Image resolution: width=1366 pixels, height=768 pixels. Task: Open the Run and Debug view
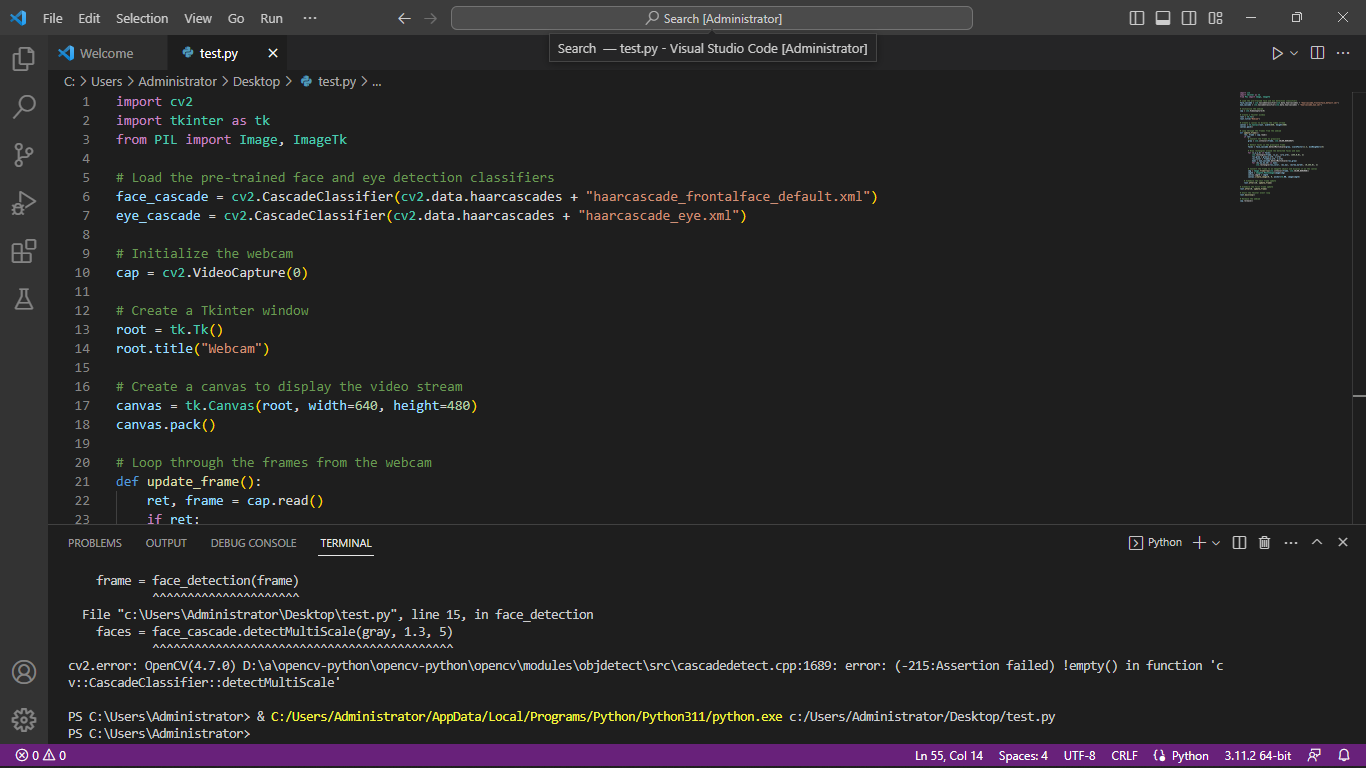pyautogui.click(x=24, y=203)
